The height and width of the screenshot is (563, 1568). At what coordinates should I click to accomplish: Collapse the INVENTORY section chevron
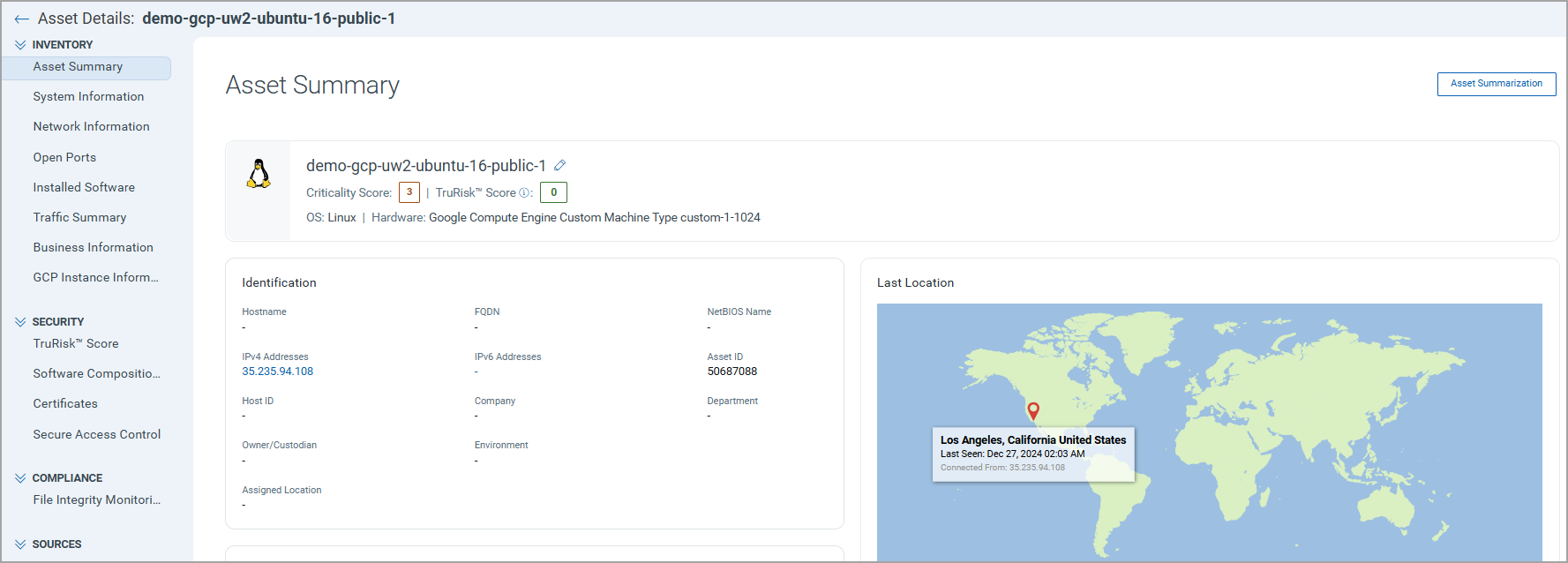coord(20,45)
